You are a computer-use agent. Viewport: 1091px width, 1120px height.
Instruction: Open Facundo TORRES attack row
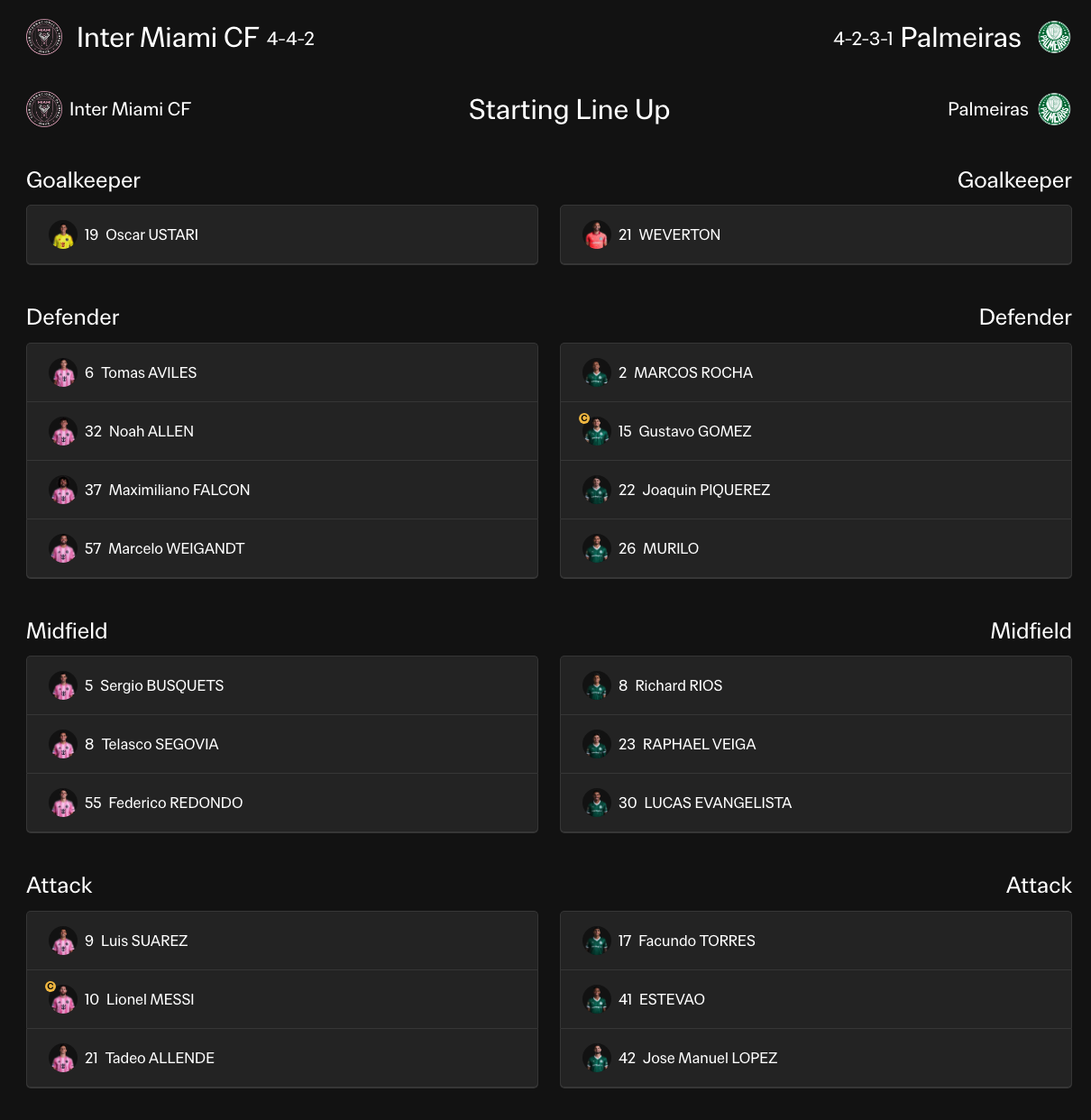point(816,941)
